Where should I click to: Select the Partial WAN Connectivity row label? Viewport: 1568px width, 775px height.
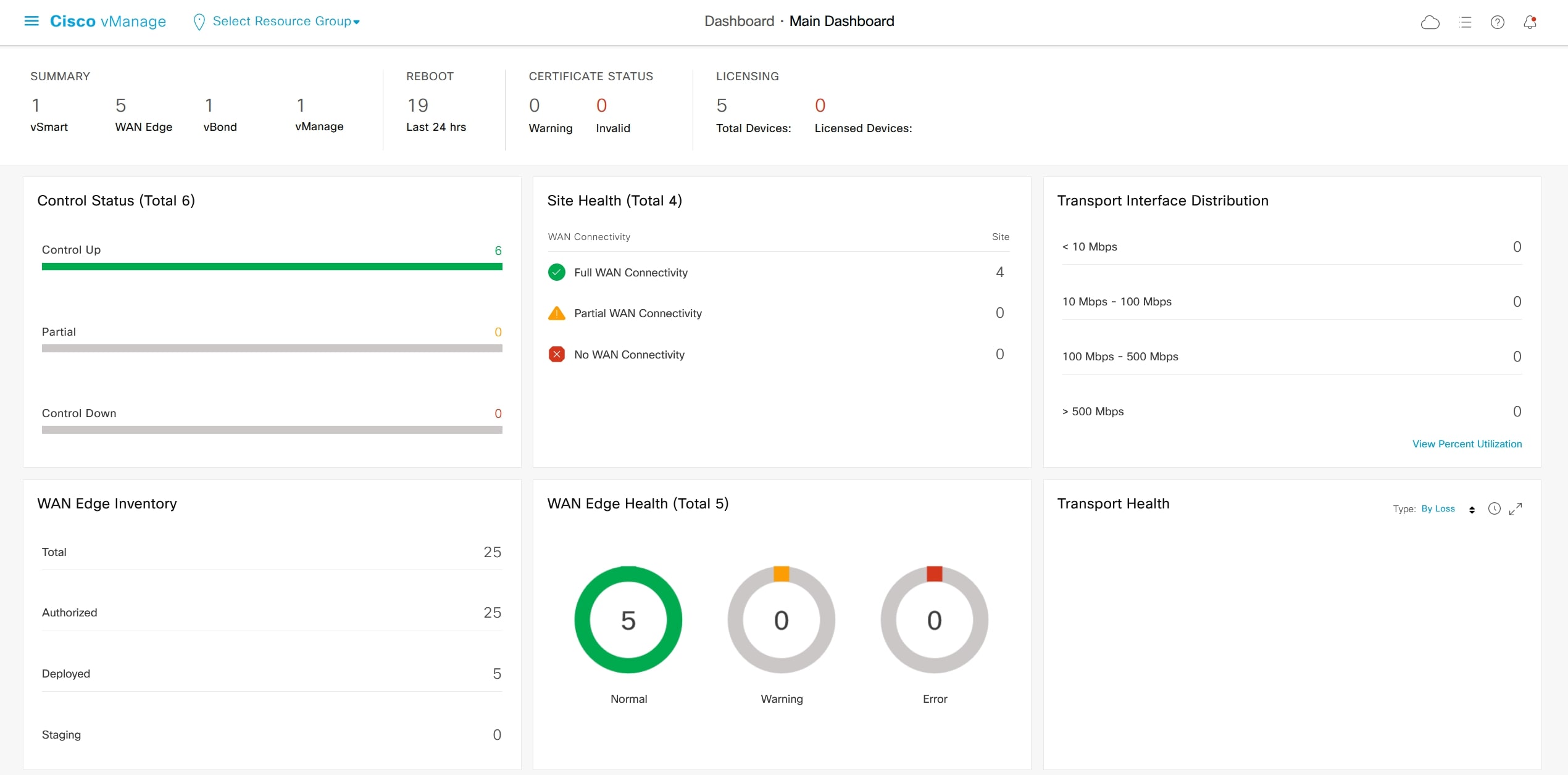pos(638,313)
